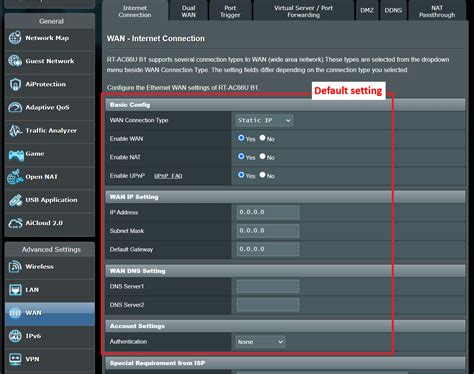
Task: Go to Guest Network label
Action: click(50, 61)
